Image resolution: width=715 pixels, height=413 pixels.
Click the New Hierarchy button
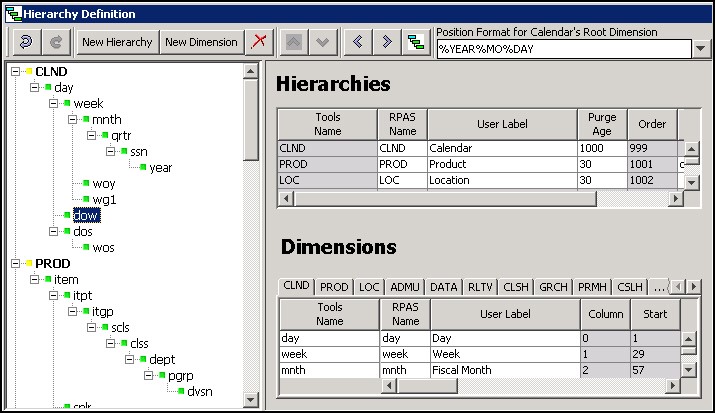click(117, 42)
